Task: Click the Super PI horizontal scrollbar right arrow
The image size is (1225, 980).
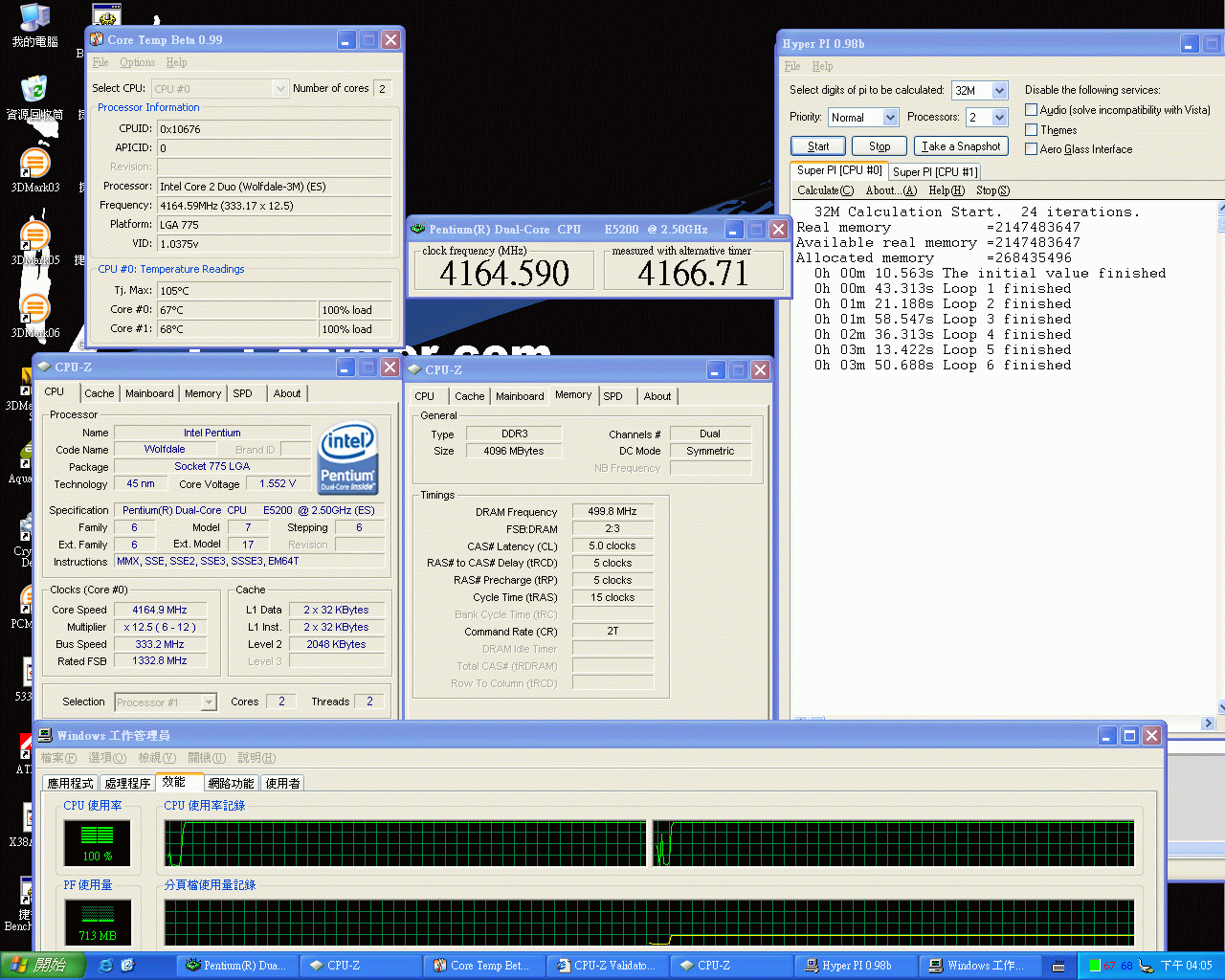Action: coord(1208,724)
